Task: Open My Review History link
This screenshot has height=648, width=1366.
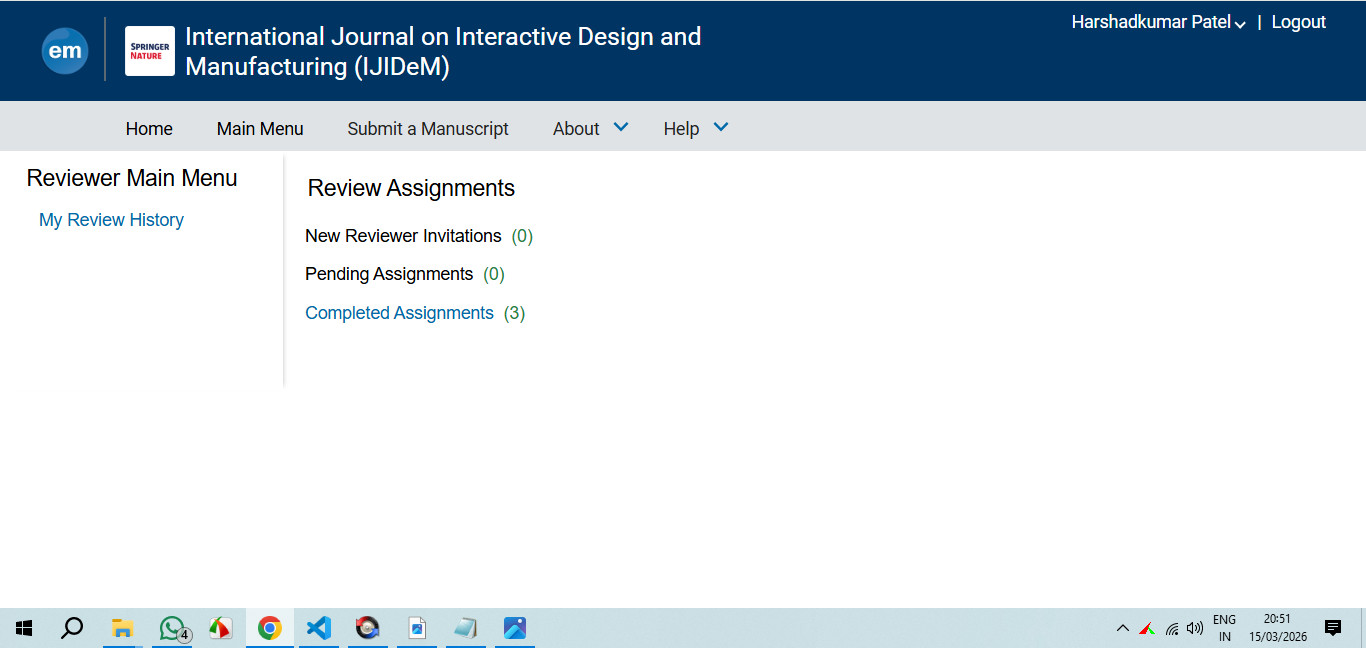Action: (x=111, y=220)
